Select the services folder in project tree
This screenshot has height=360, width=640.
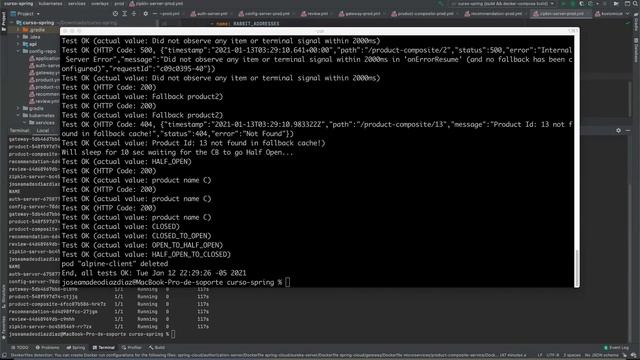[42, 122]
